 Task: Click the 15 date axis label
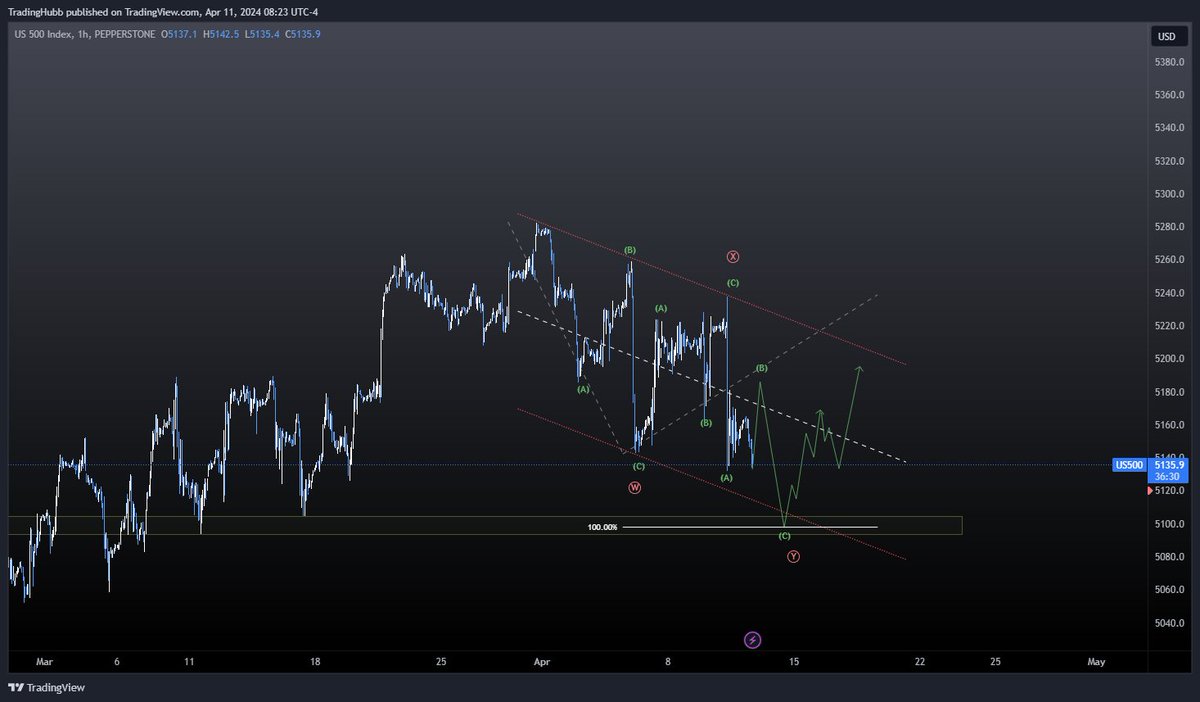[794, 662]
